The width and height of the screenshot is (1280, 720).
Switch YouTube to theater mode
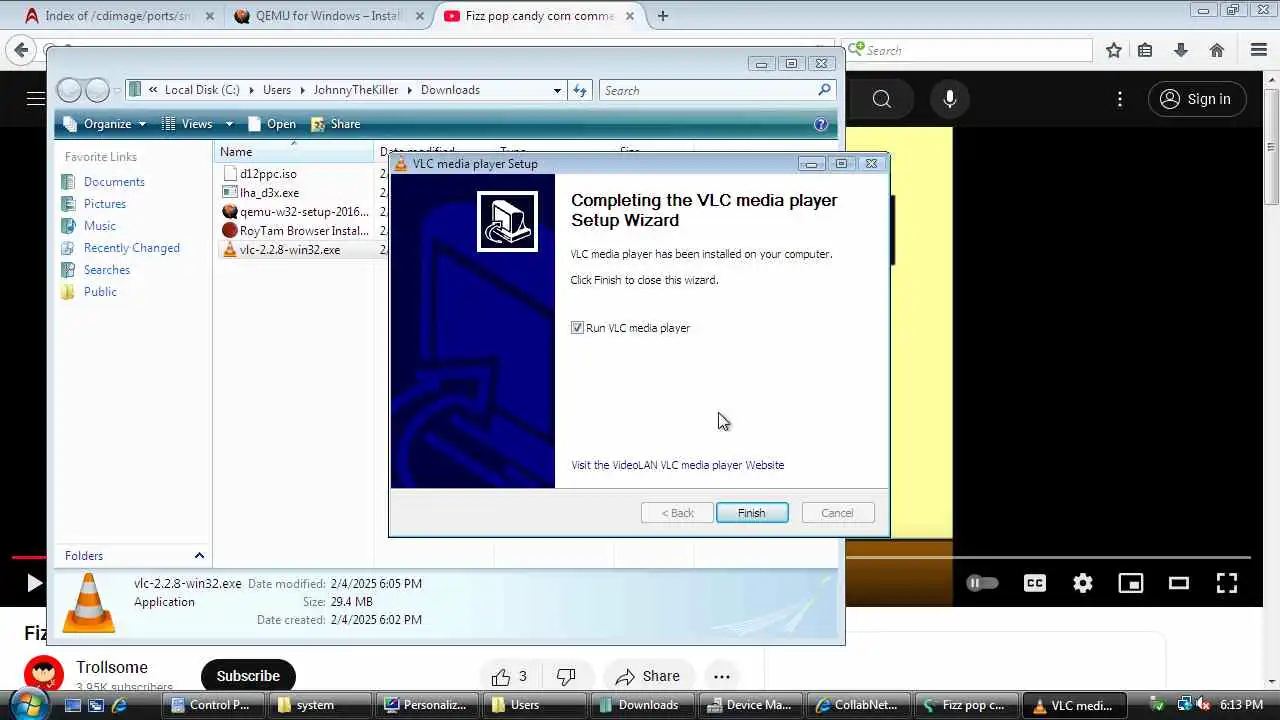coord(1179,583)
